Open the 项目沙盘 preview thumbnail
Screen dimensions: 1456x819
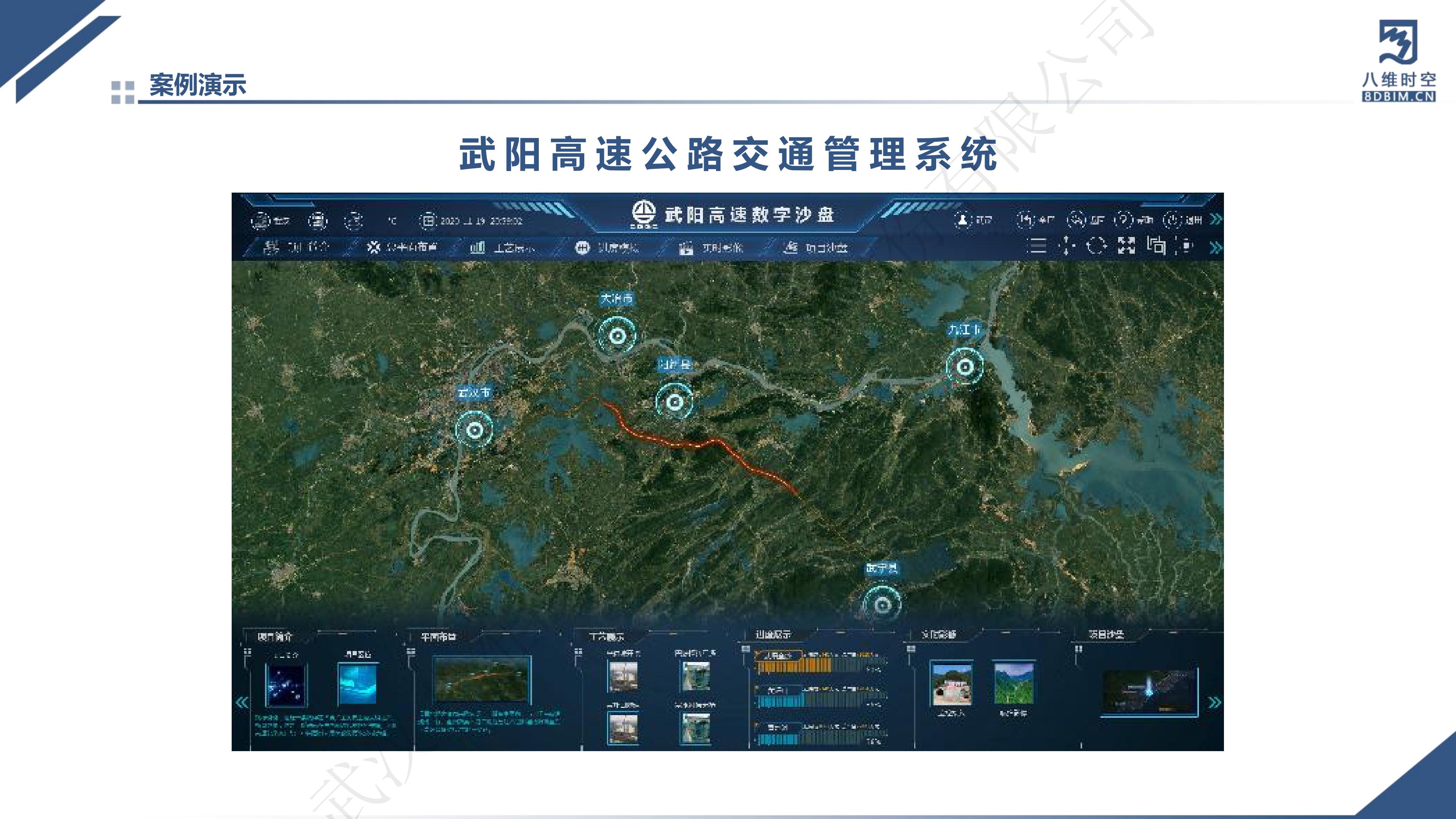click(x=1148, y=692)
